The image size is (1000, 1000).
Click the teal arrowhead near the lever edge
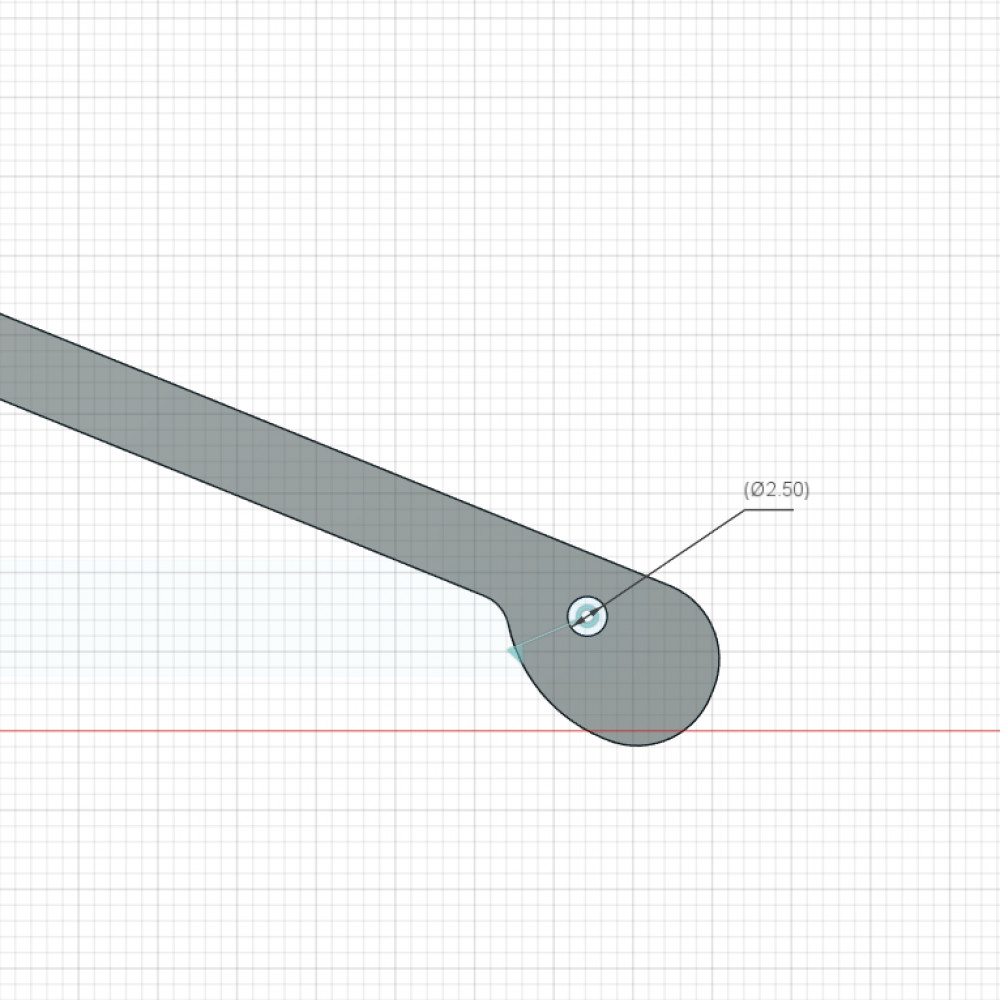(x=515, y=652)
